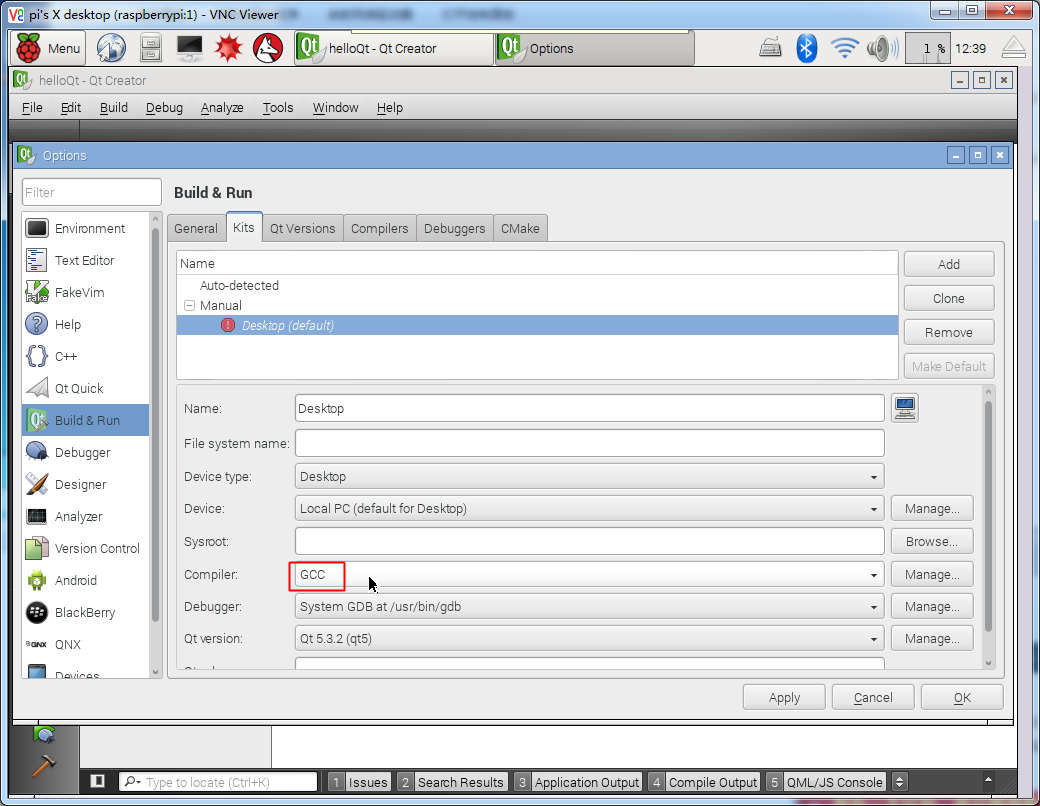Open the Raspberry Pi Menu
The width and height of the screenshot is (1040, 806).
(48, 48)
